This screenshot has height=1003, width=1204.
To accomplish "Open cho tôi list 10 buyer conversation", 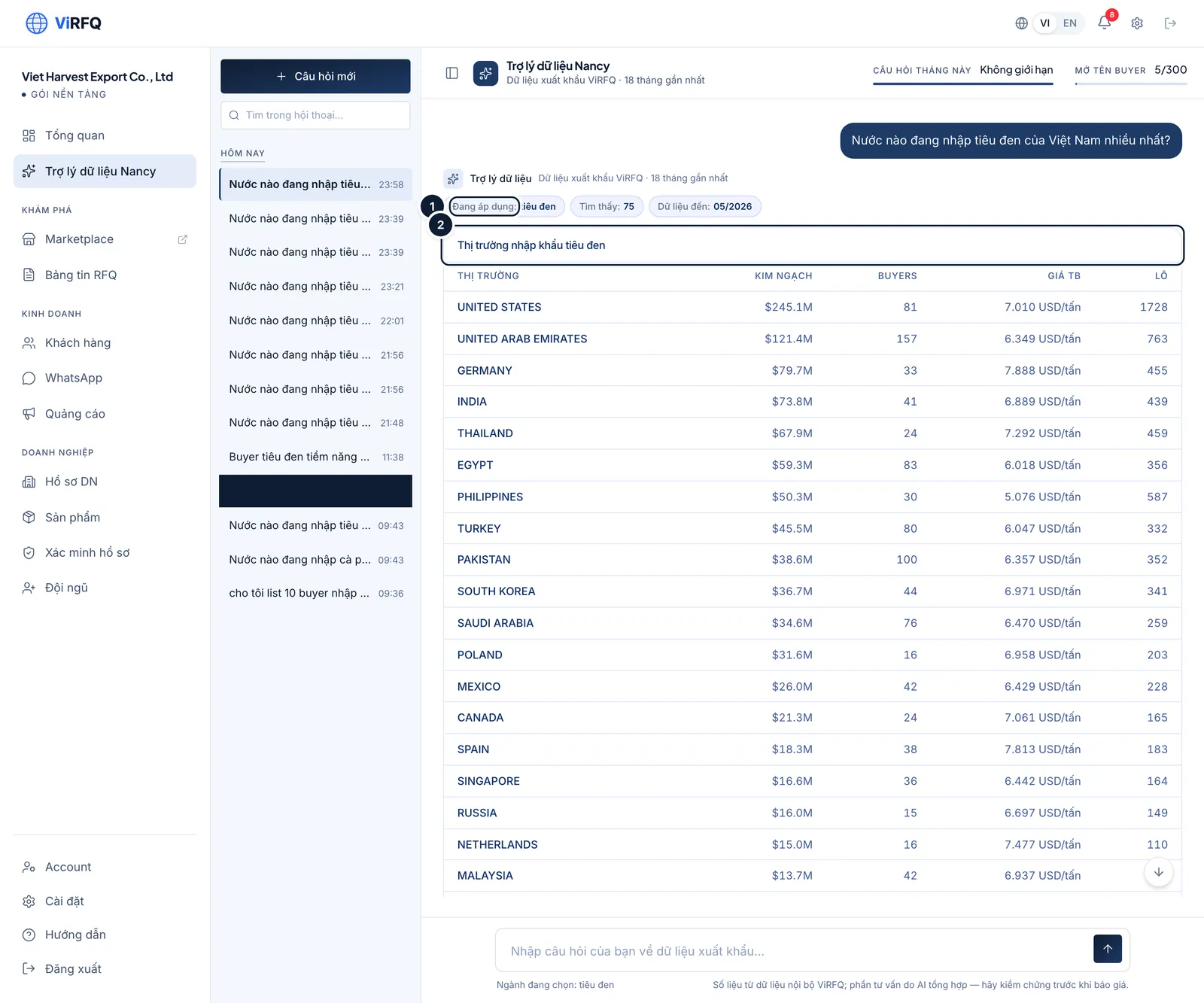I will pyautogui.click(x=315, y=593).
